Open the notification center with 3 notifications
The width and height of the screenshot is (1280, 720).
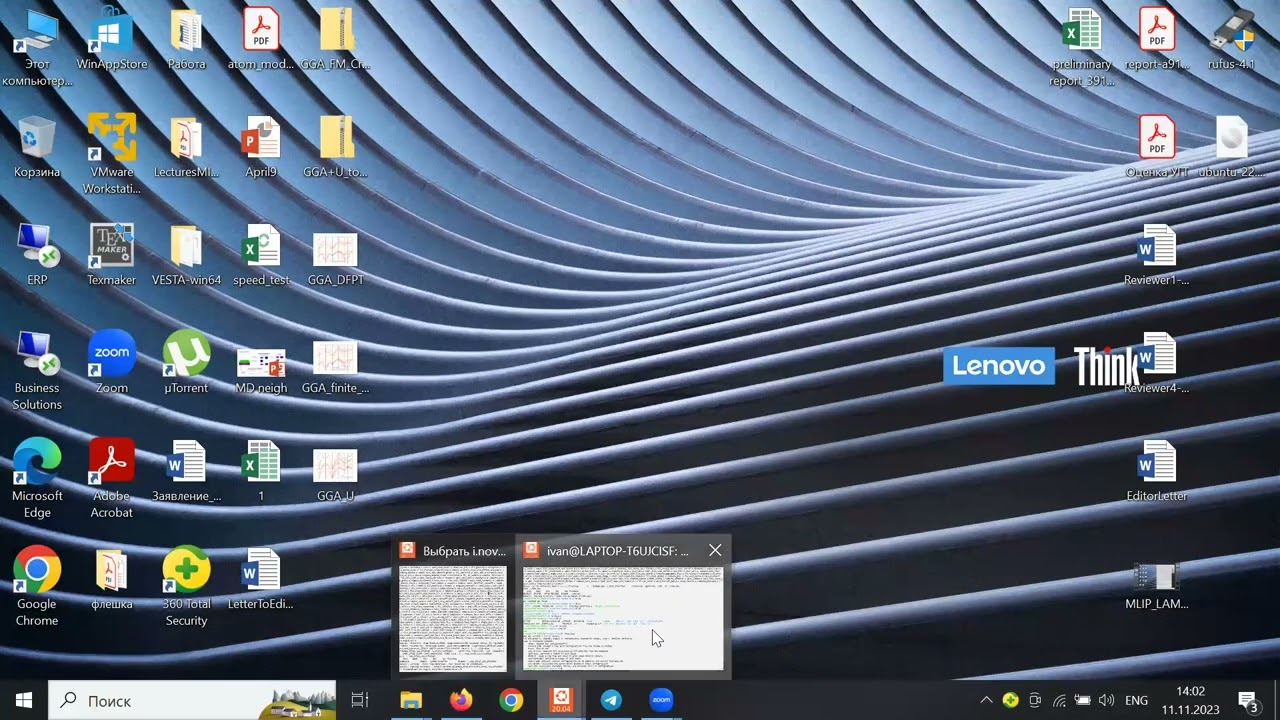(1249, 700)
